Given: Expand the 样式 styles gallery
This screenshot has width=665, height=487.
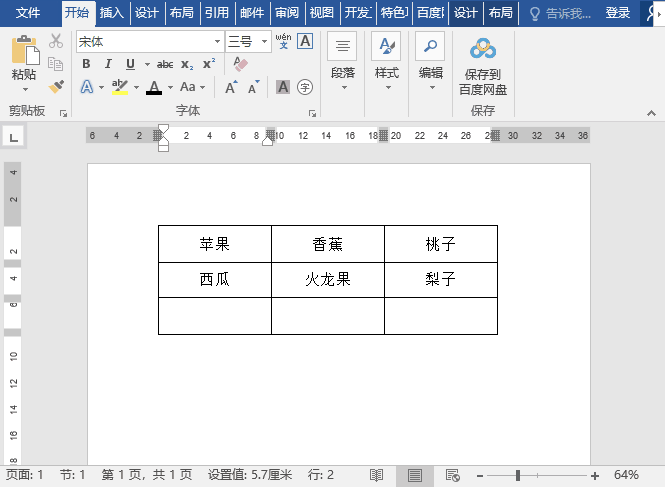Looking at the screenshot, I should pos(387,60).
